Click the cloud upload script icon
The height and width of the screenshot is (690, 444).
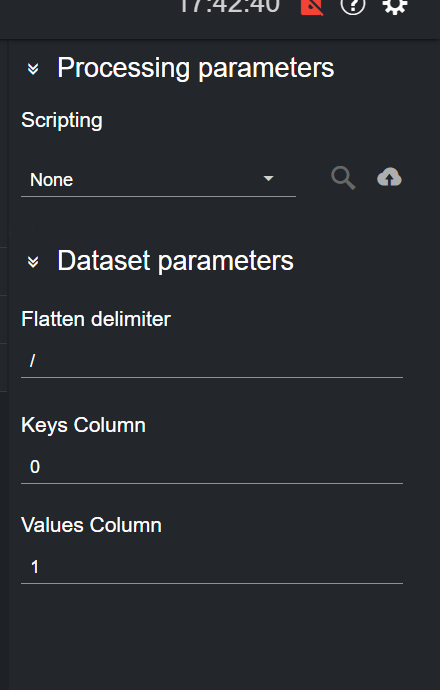(x=389, y=177)
